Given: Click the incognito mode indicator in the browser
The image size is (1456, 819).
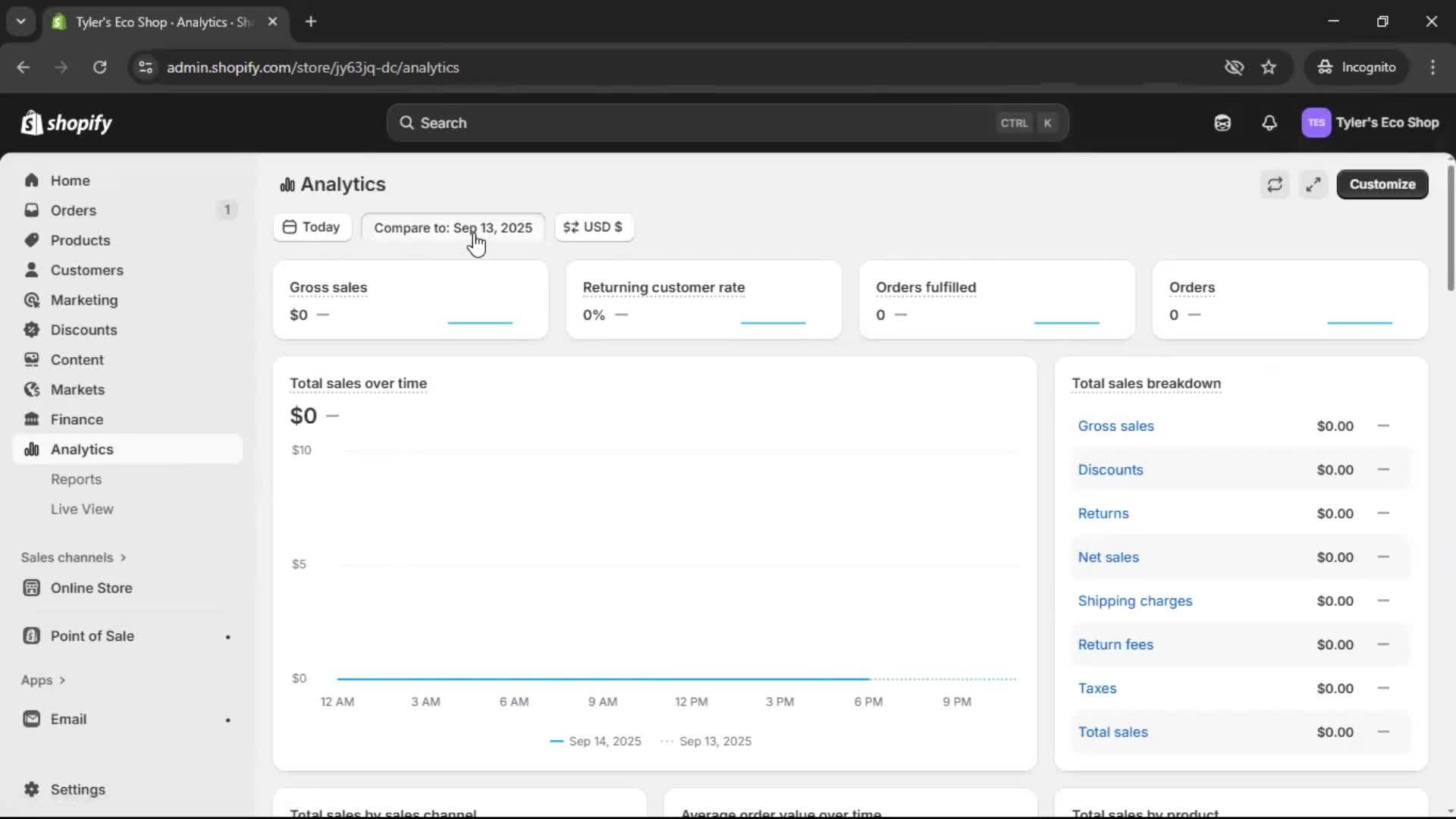Looking at the screenshot, I should coord(1357,67).
